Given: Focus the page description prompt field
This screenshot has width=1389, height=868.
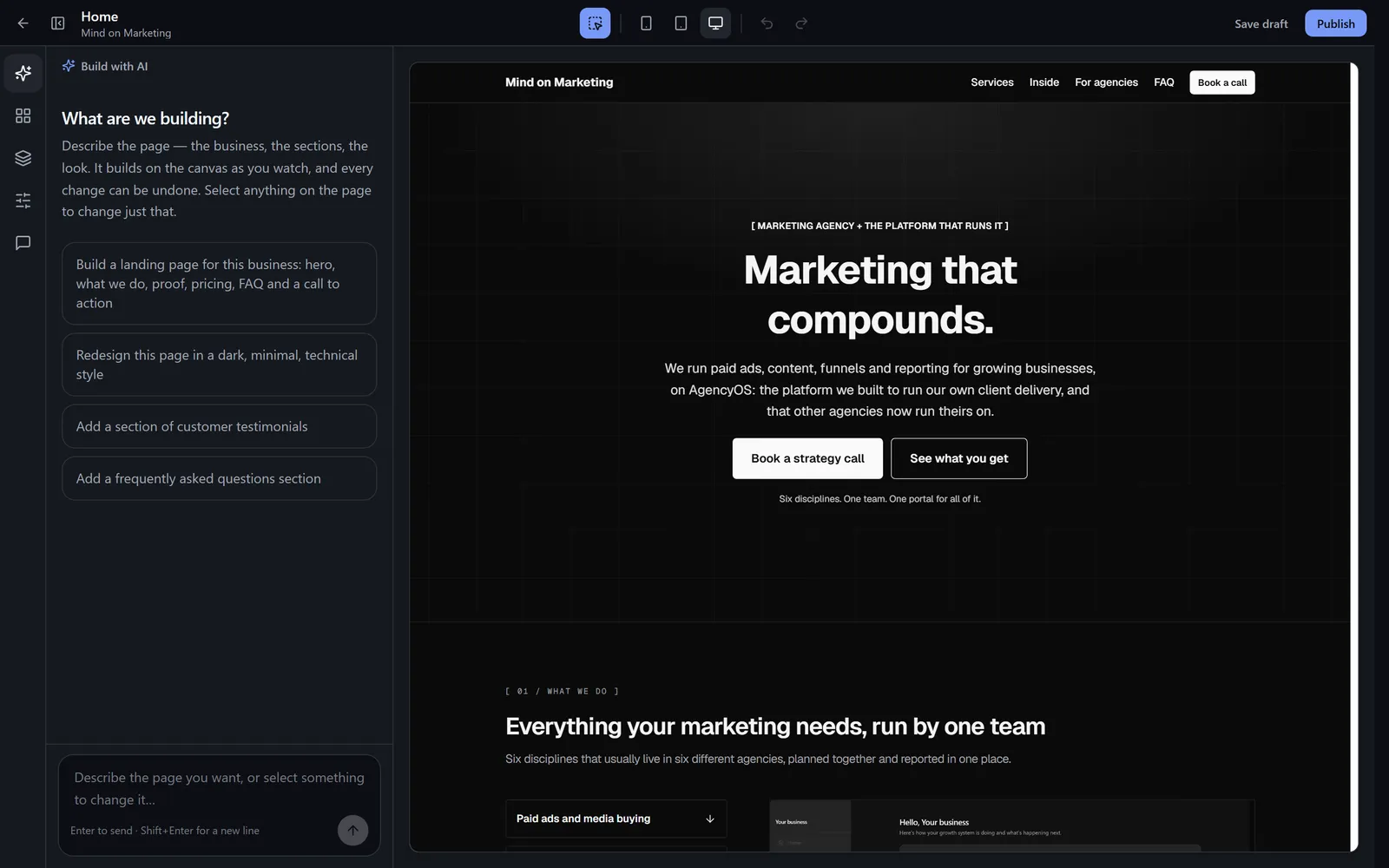Looking at the screenshot, I should click(219, 788).
